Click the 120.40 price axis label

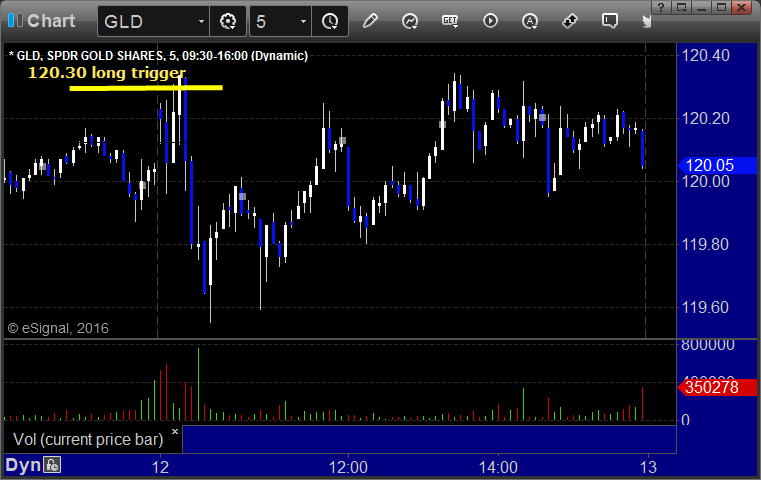705,55
